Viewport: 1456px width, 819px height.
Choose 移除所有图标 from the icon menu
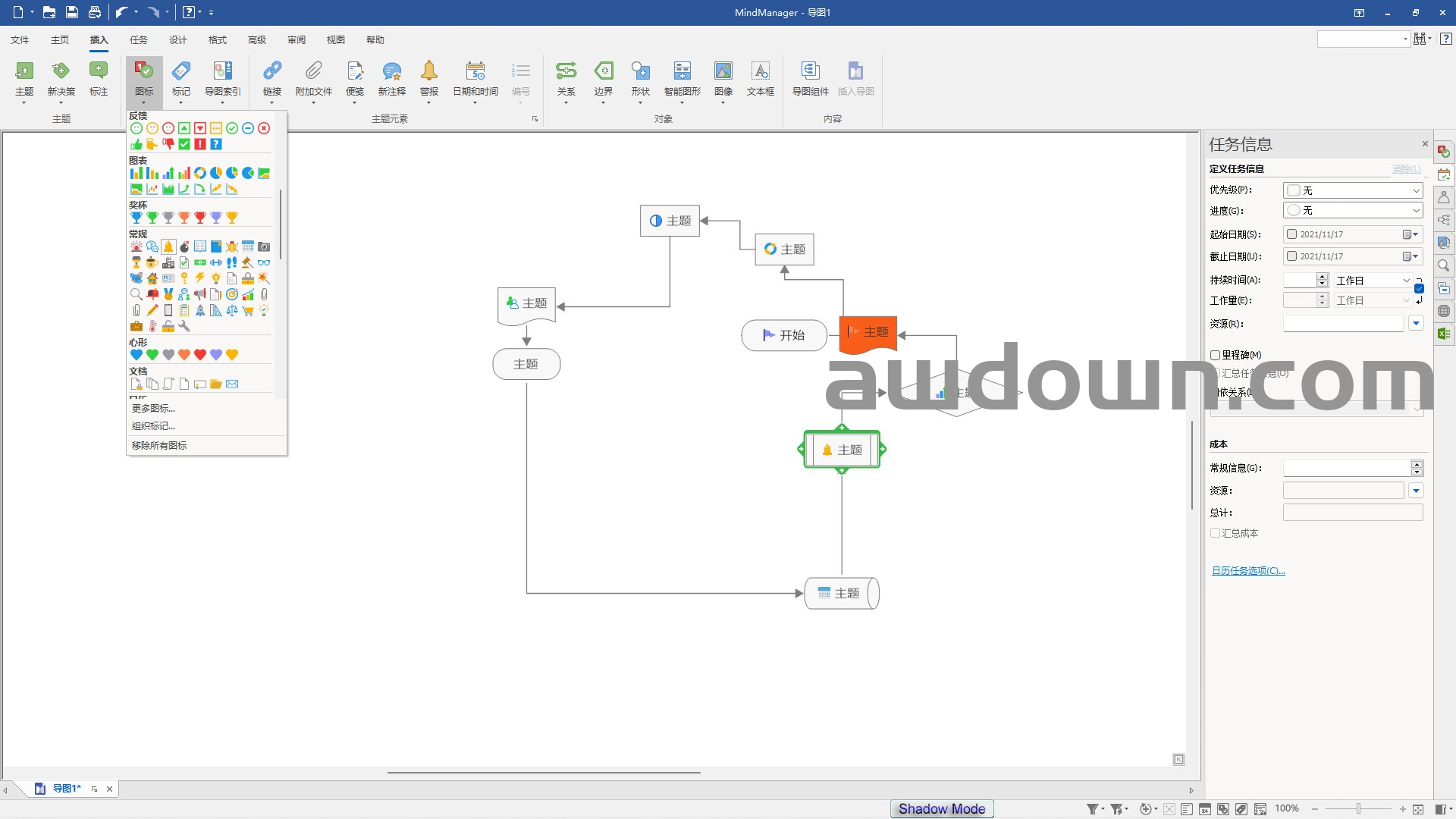[159, 446]
